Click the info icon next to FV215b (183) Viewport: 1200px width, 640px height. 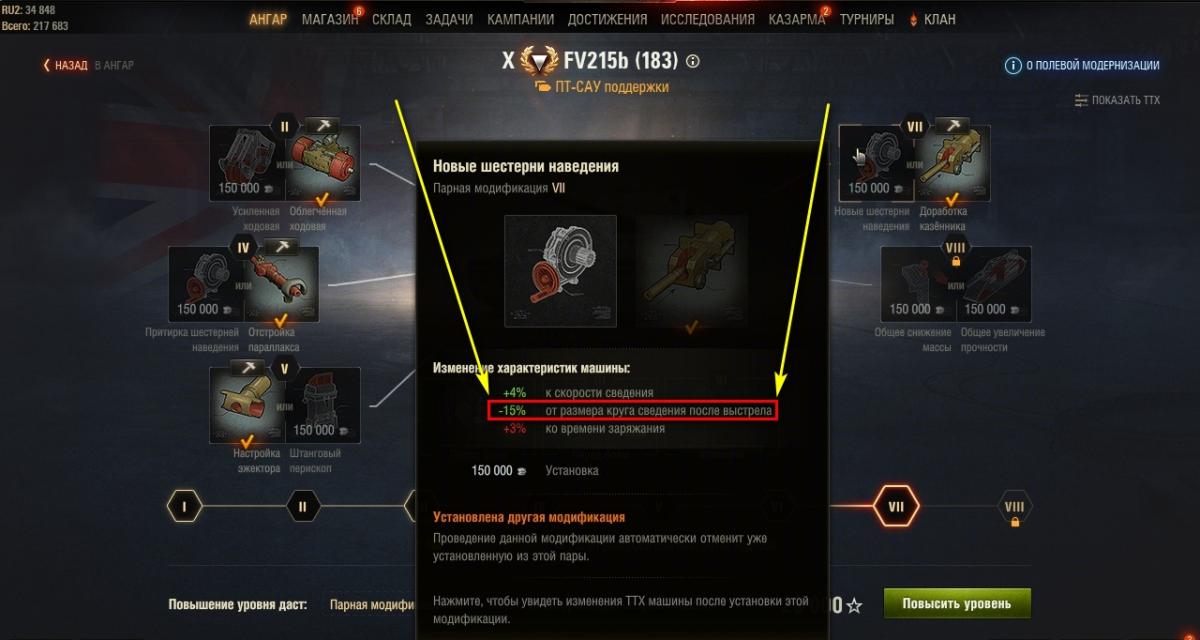pyautogui.click(x=693, y=61)
